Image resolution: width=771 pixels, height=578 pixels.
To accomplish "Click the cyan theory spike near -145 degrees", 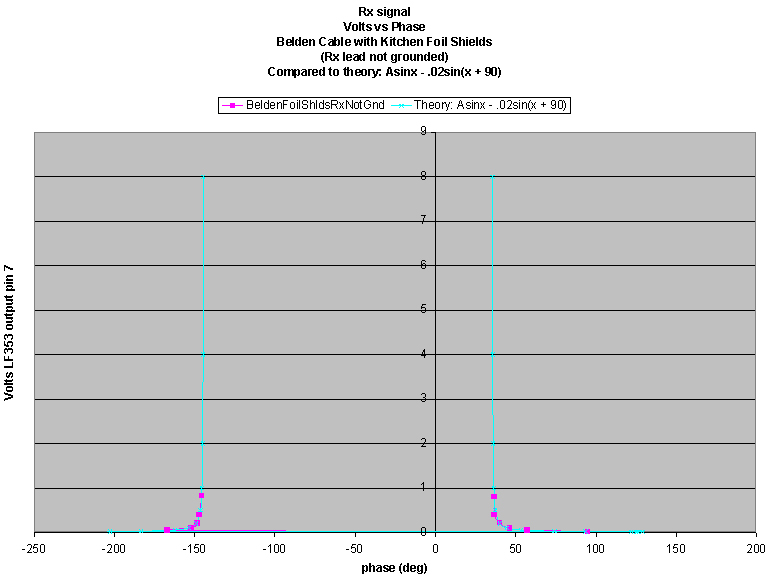I will click(x=203, y=335).
